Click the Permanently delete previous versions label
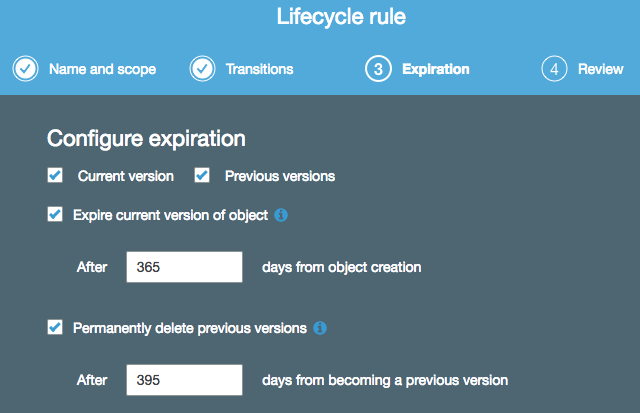The image size is (640, 413). (190, 328)
